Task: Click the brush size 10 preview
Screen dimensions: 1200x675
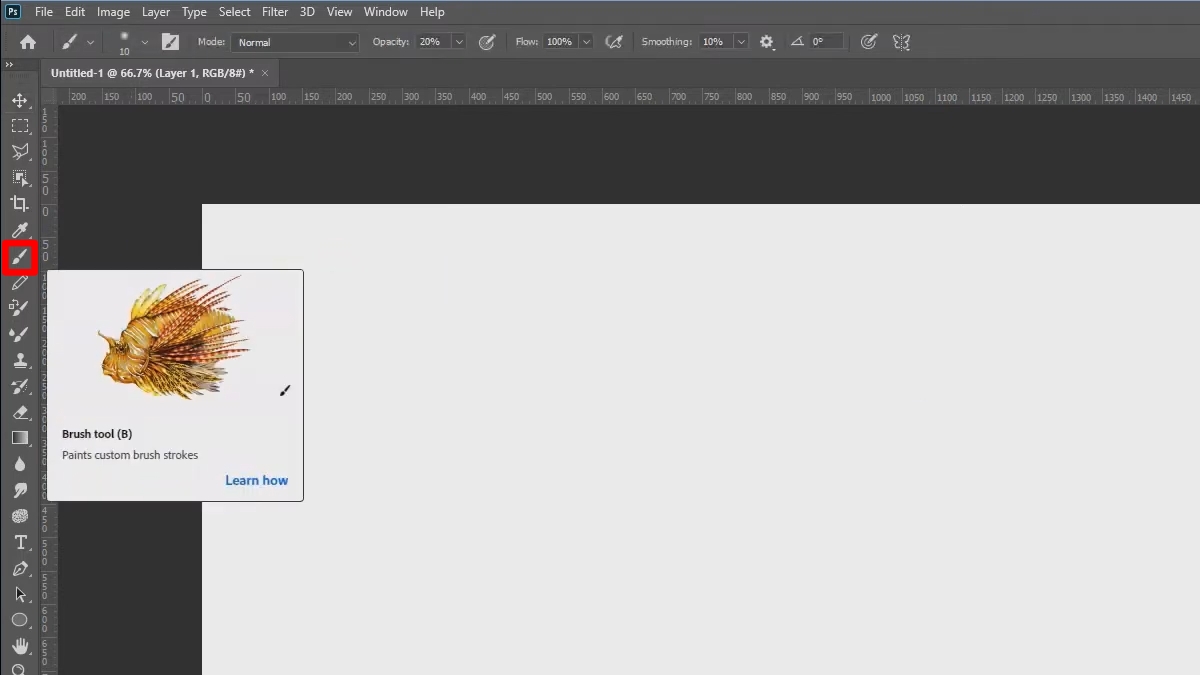Action: [x=124, y=42]
